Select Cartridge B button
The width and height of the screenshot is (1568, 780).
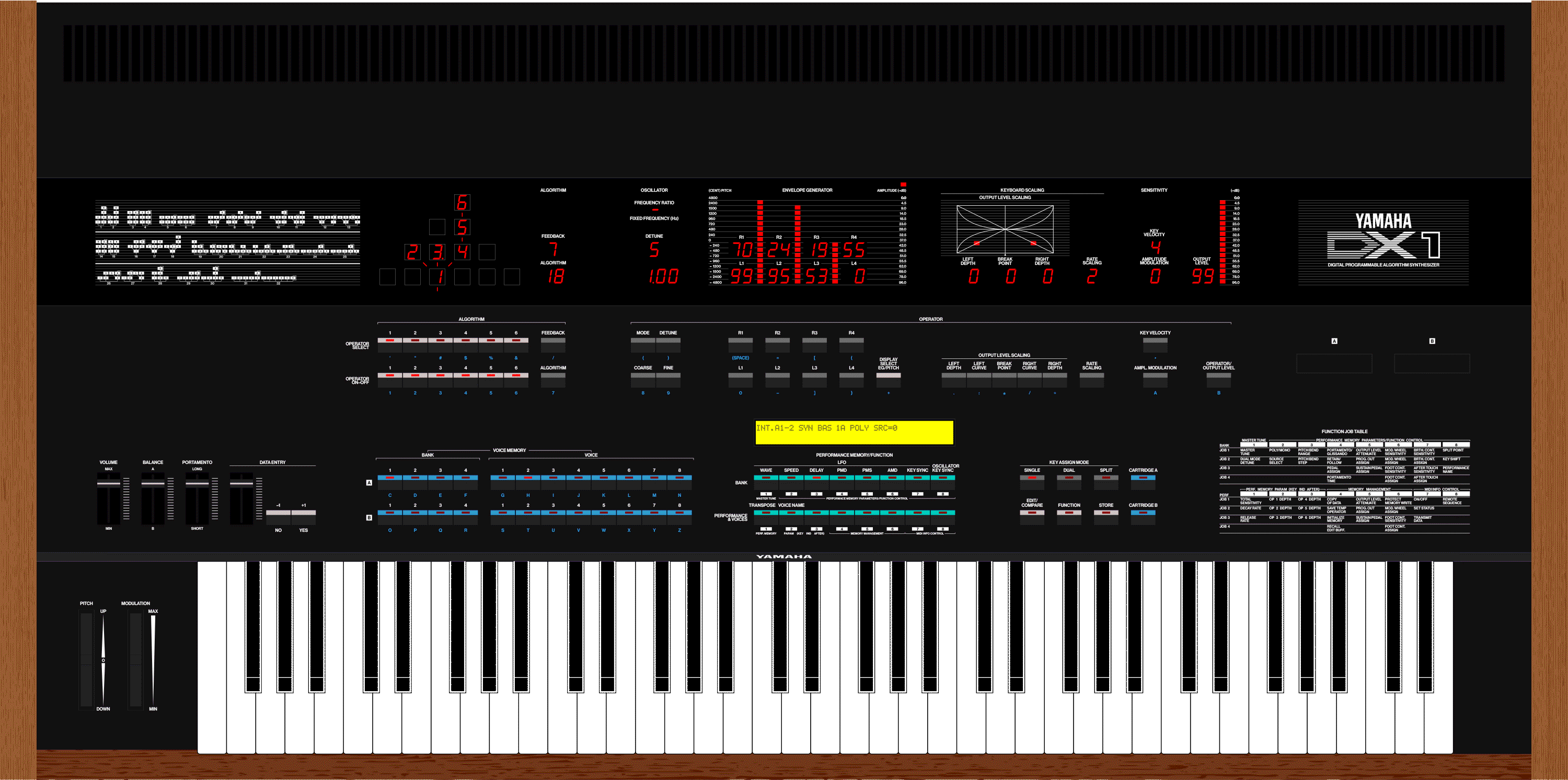pyautogui.click(x=1143, y=517)
